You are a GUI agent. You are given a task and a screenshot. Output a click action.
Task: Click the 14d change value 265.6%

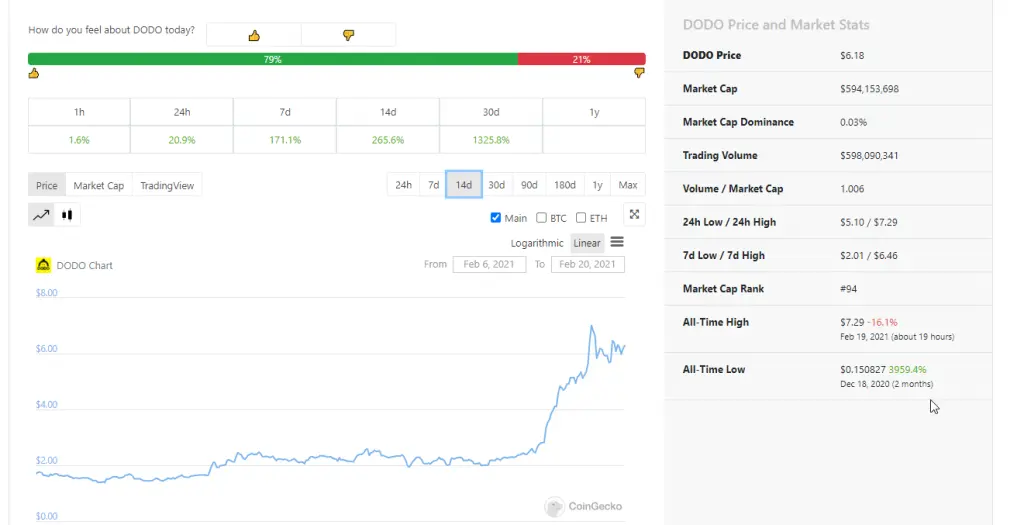[388, 140]
